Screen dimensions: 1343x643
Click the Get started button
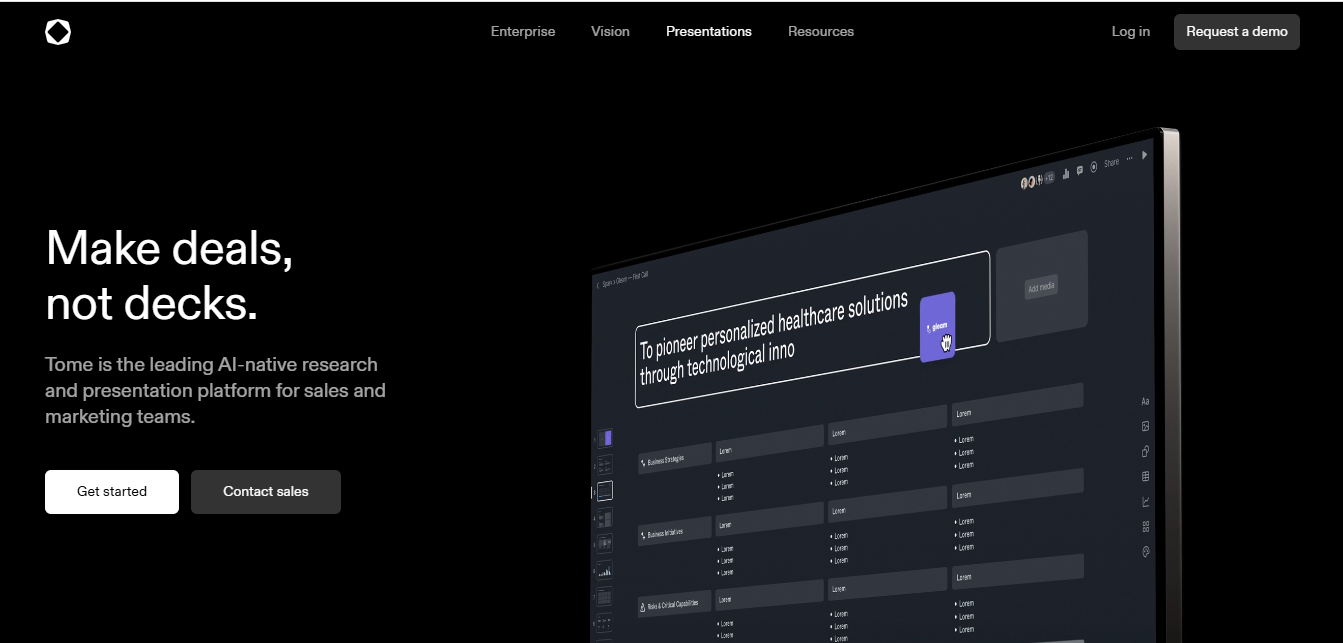pyautogui.click(x=112, y=492)
